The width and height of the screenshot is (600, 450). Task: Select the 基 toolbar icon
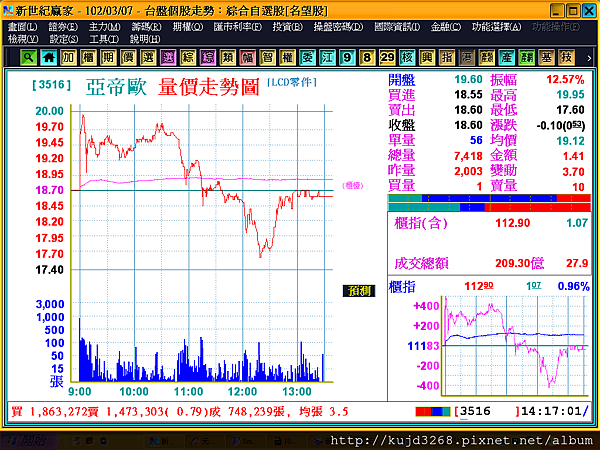pos(546,58)
